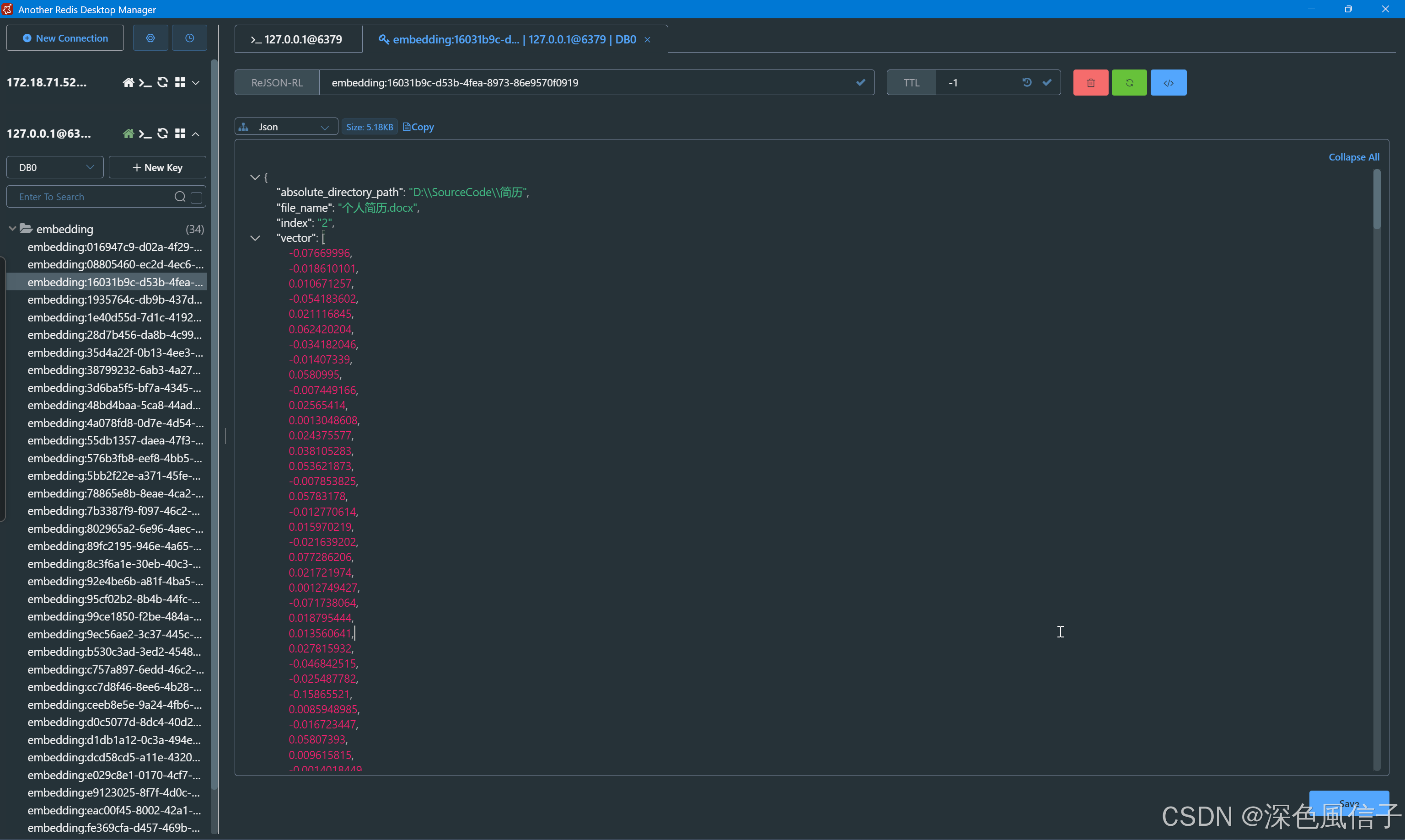Viewport: 1405px width, 840px height.
Task: Click the Collapse All link
Action: click(x=1353, y=157)
